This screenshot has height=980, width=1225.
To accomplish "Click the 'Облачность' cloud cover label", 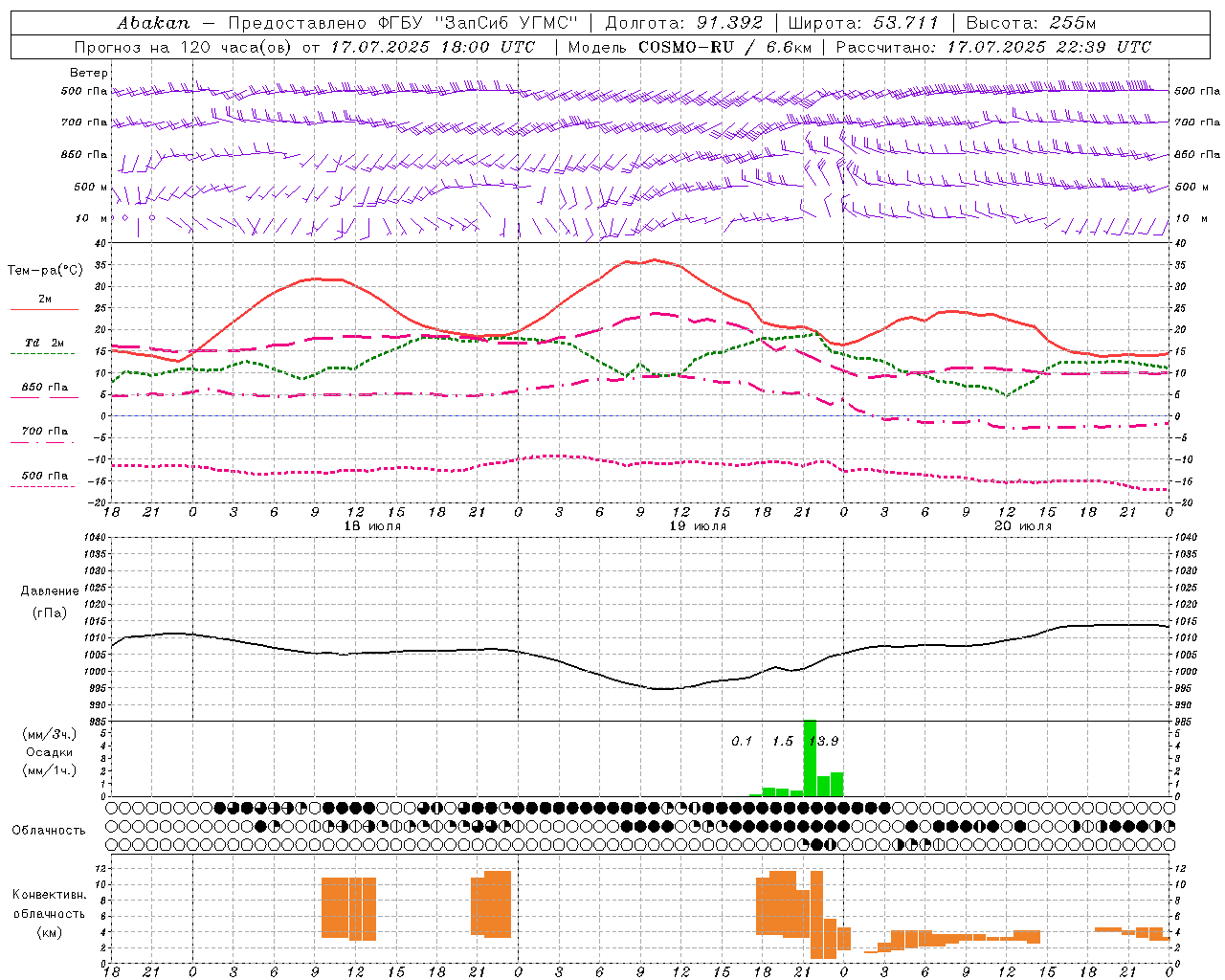I will click(49, 831).
